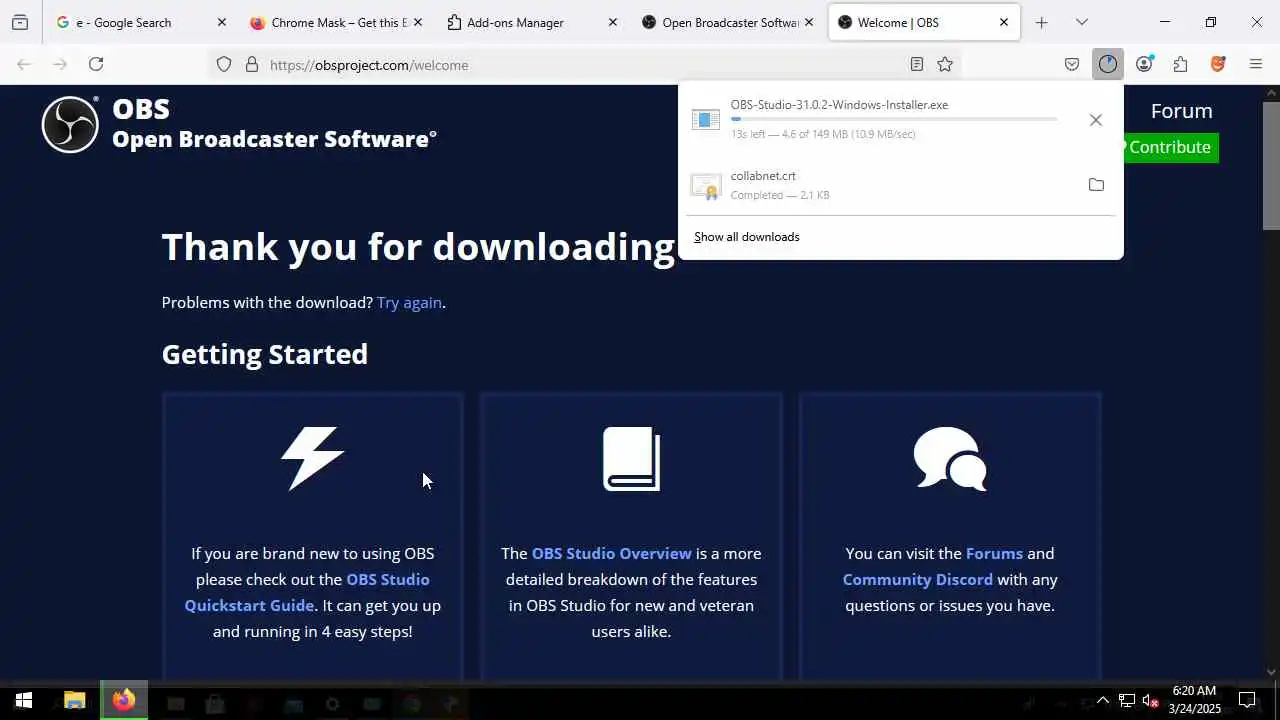Click the tracking protection shield icon

224,64
